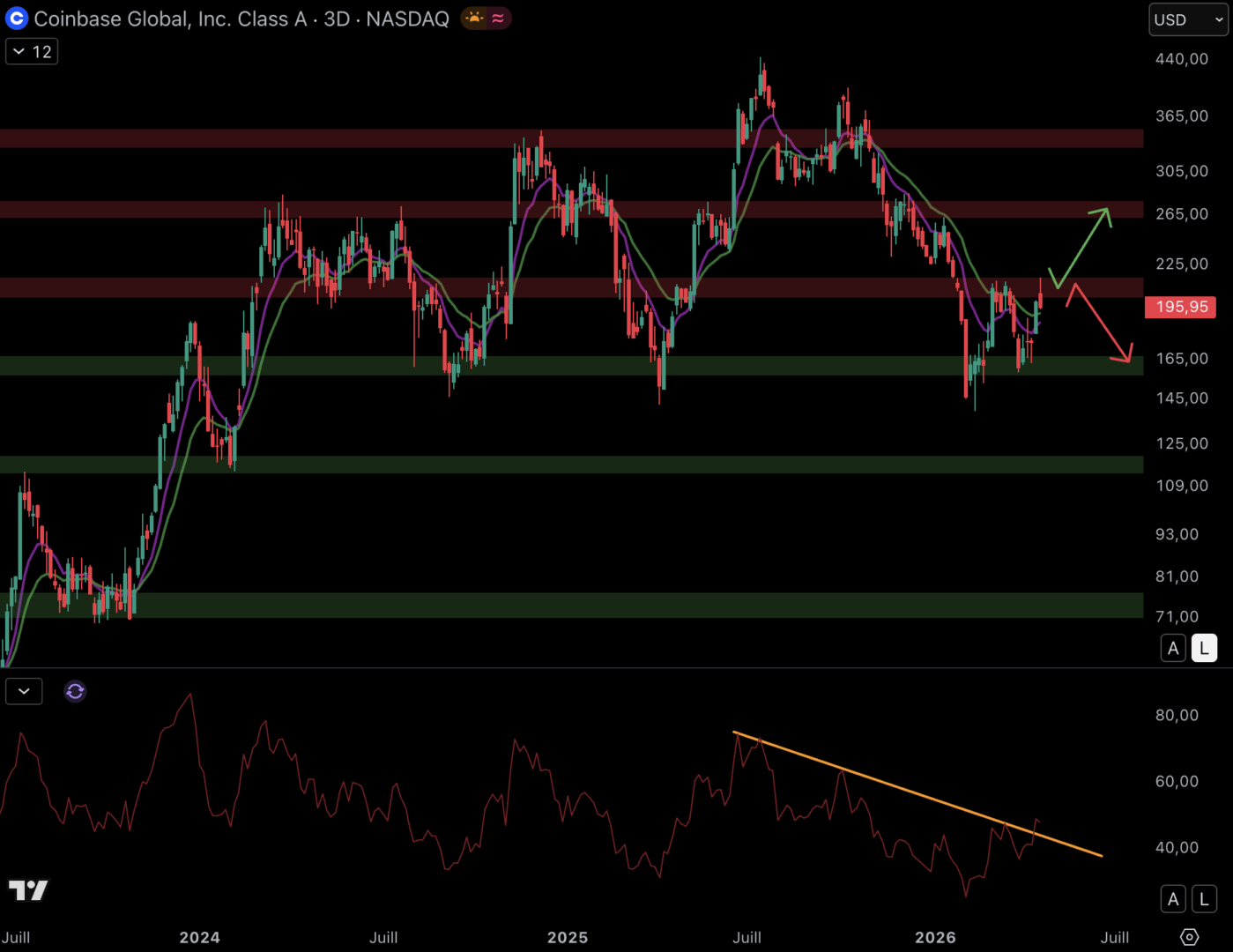Toggle auto scale 'A' on the lower indicator pane
Image resolution: width=1233 pixels, height=952 pixels.
click(1172, 899)
